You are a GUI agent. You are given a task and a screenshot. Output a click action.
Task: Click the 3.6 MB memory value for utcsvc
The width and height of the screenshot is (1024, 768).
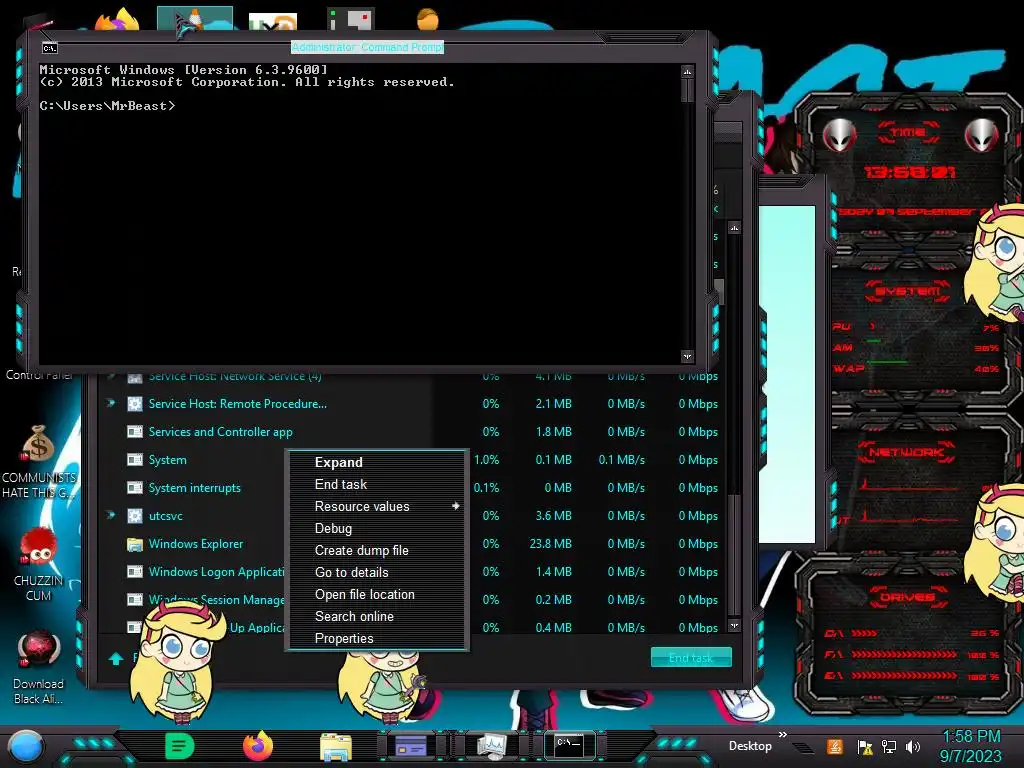pyautogui.click(x=554, y=516)
